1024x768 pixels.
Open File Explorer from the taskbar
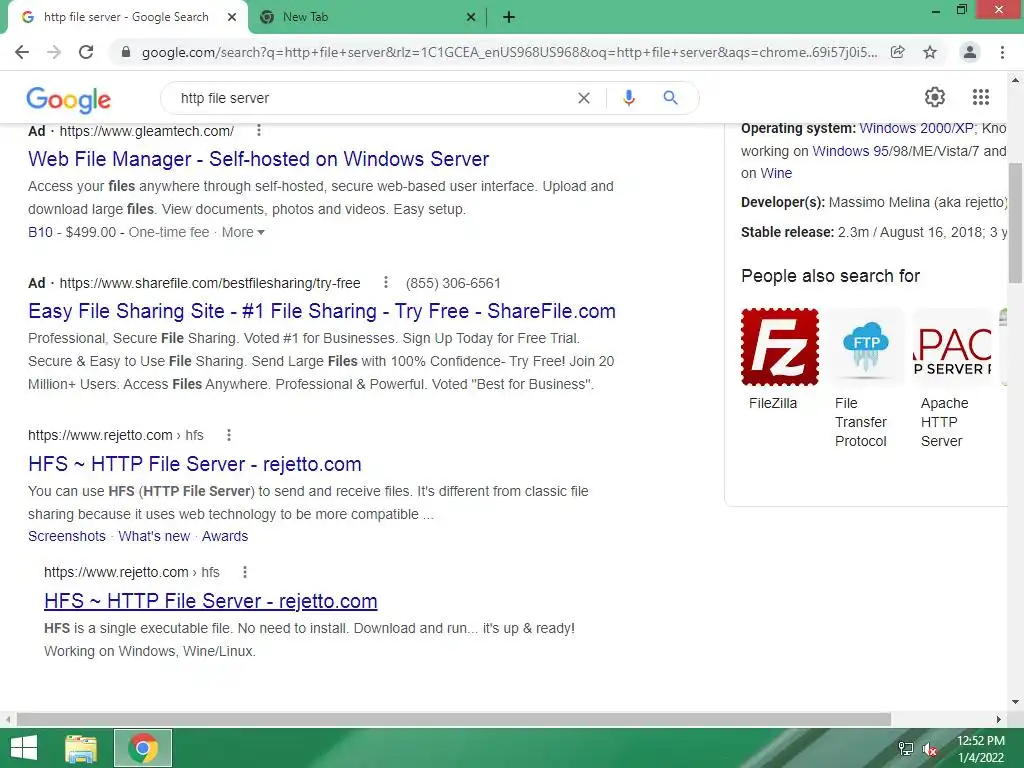coord(81,748)
